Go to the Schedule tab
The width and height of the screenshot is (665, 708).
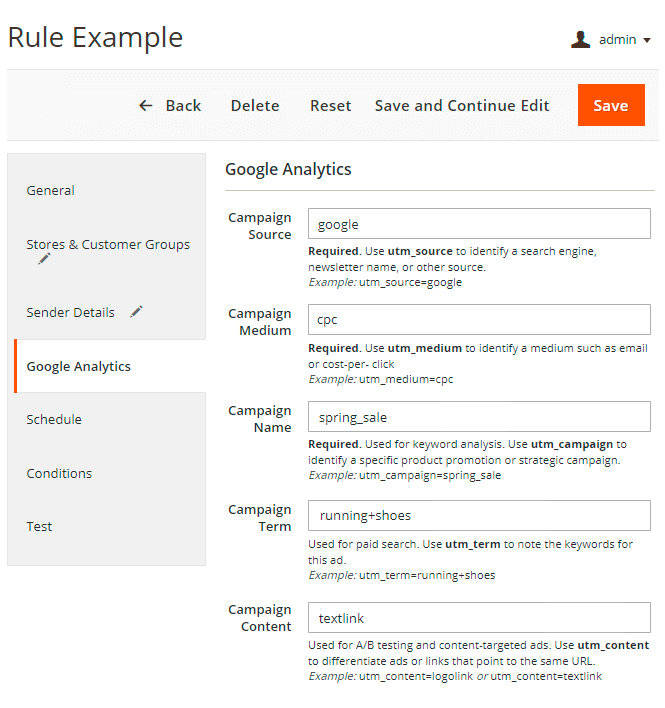point(54,419)
